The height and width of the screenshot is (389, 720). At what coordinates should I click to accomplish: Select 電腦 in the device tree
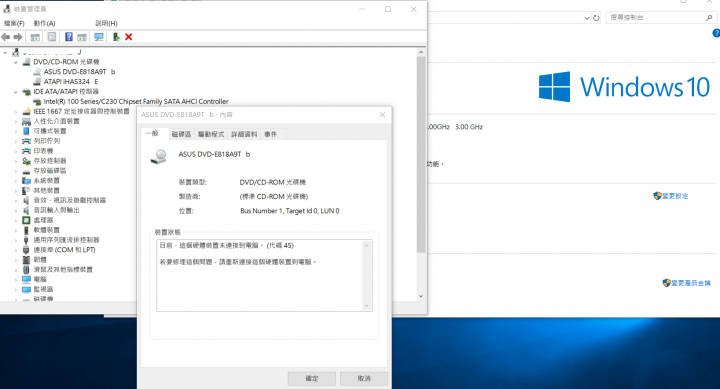click(x=40, y=279)
